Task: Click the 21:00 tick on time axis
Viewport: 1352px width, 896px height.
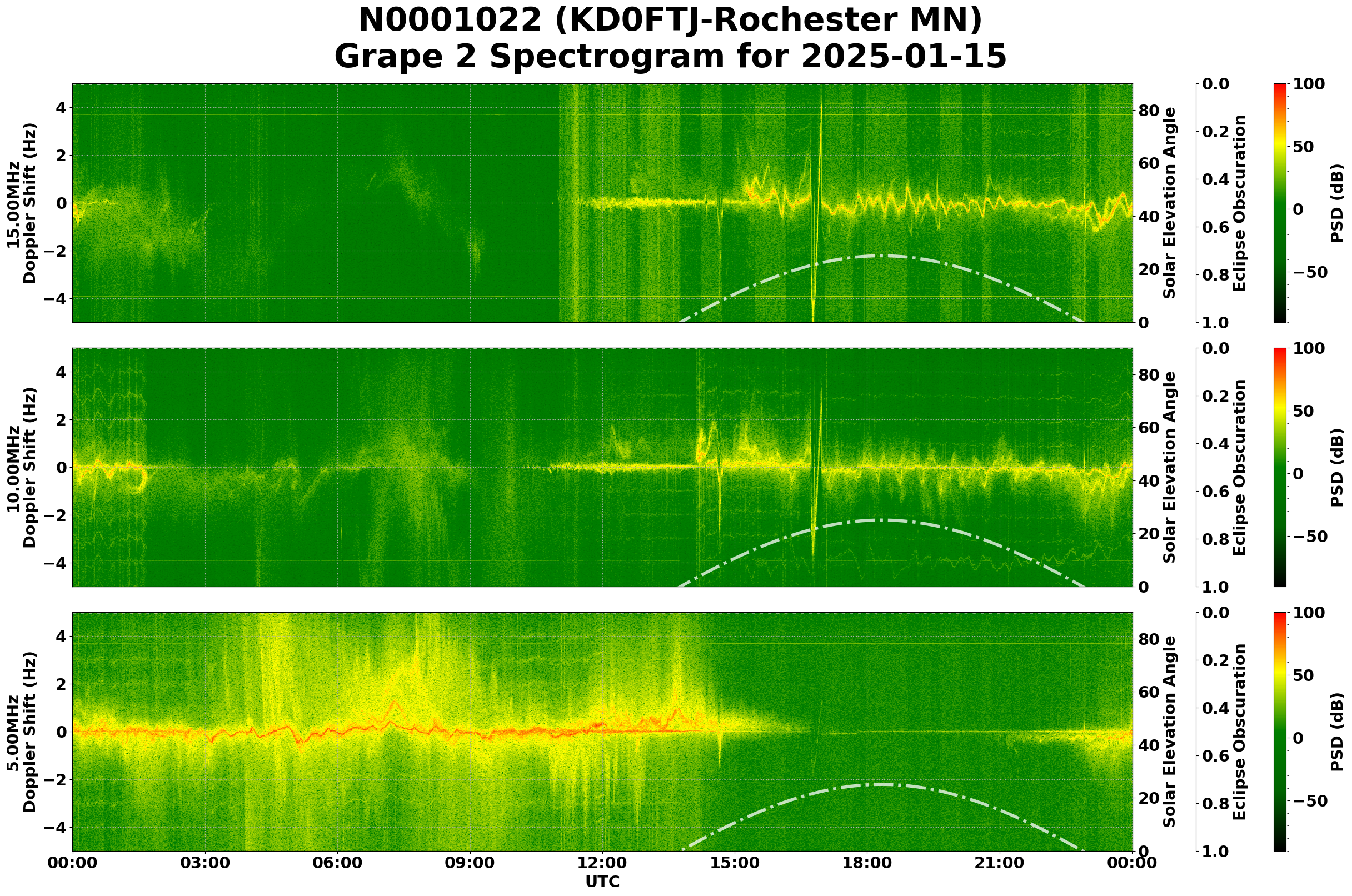Action: click(999, 863)
